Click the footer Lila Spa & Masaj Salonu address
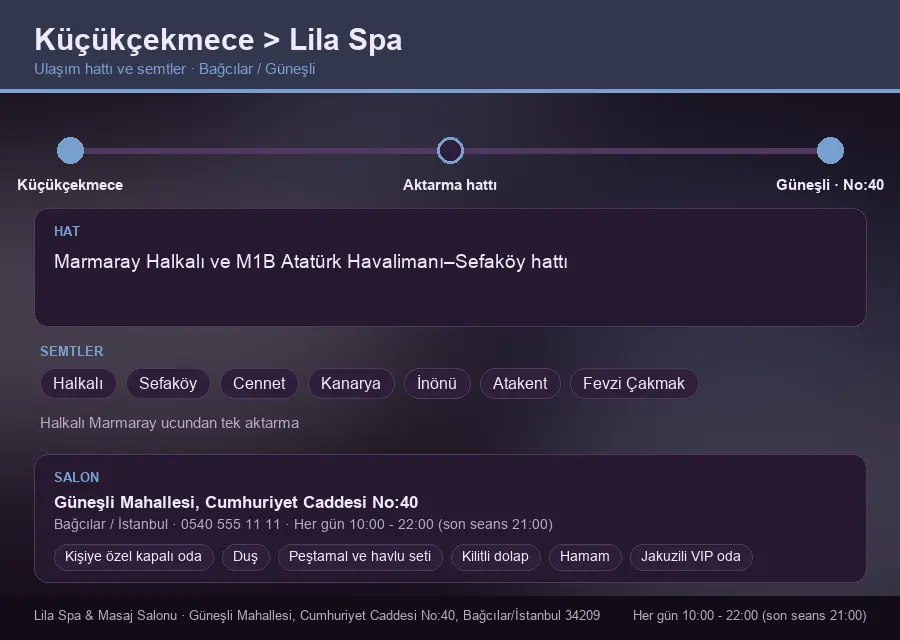The image size is (900, 640). click(317, 615)
